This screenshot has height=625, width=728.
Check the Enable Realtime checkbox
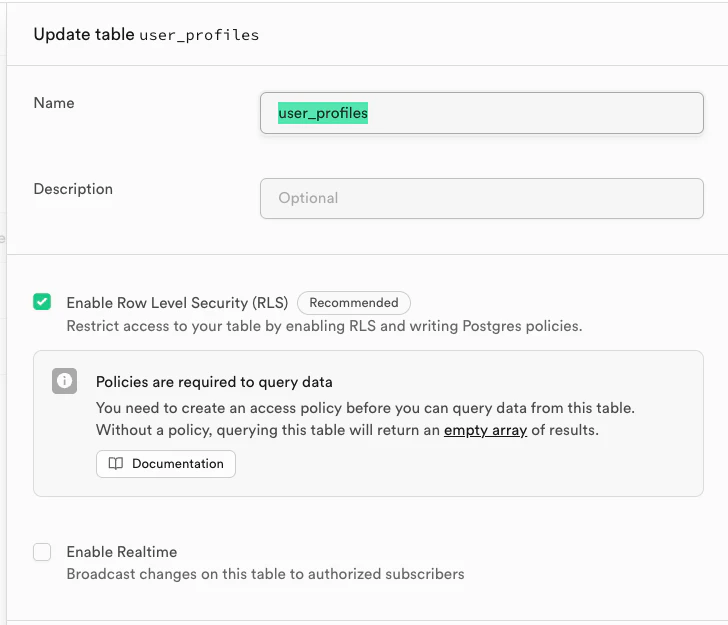coord(42,552)
